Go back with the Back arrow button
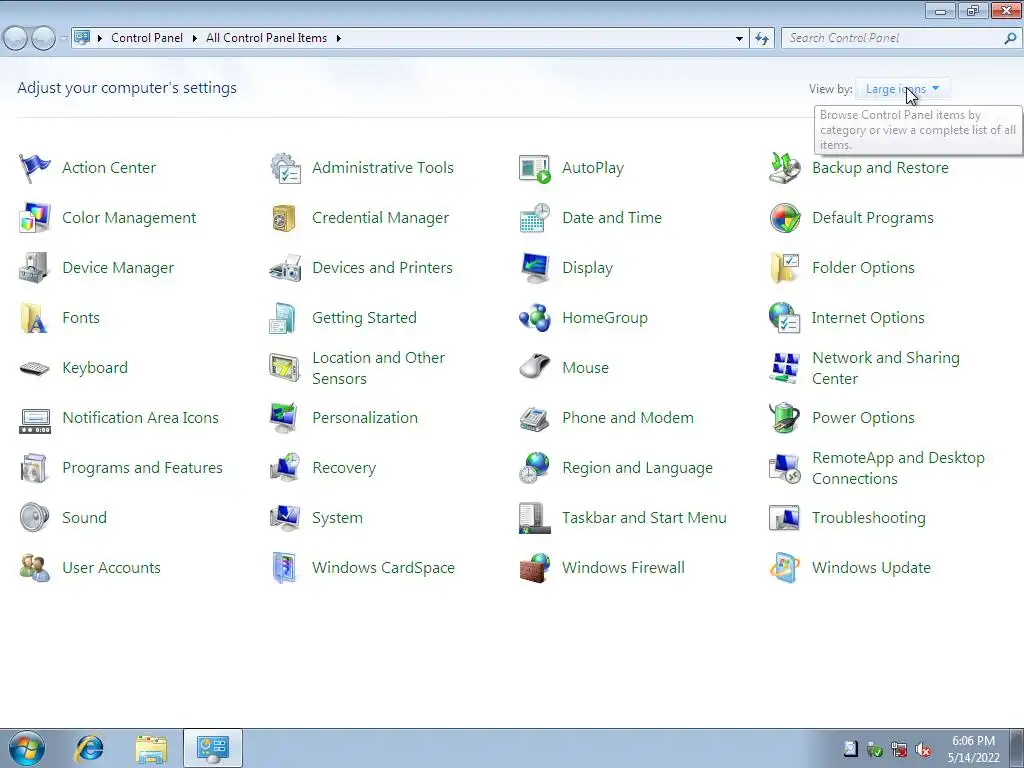The height and width of the screenshot is (768, 1024). [16, 39]
